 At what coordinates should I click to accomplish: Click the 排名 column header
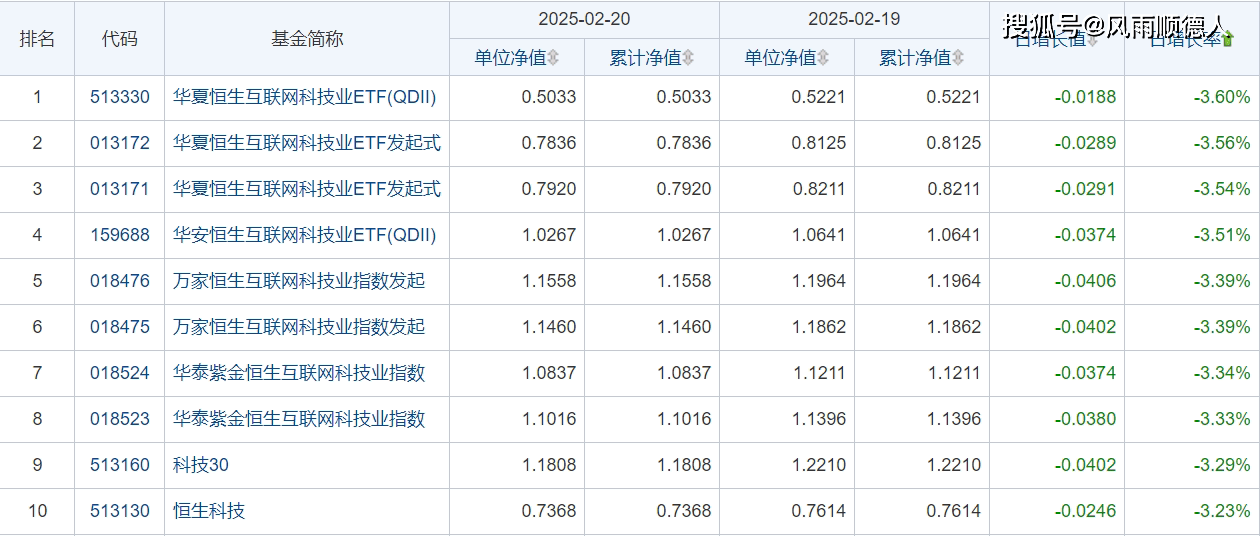[37, 38]
